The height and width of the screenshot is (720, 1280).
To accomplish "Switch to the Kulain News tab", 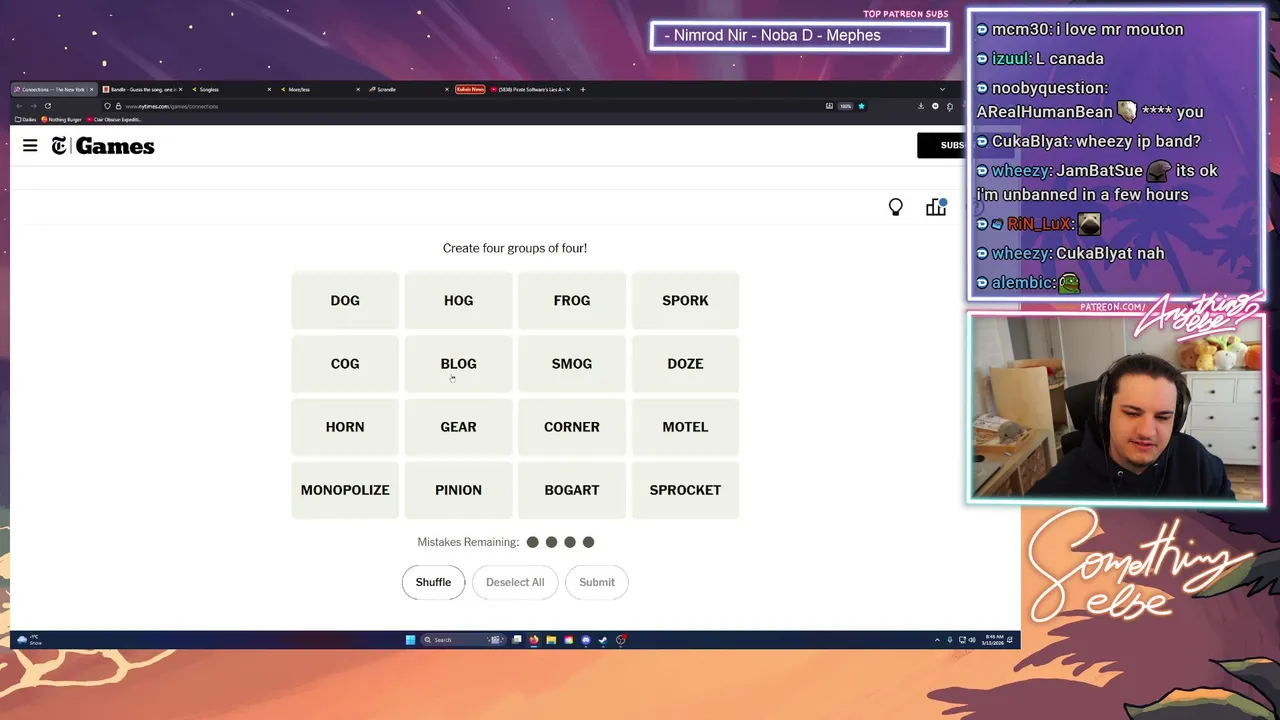I will click(470, 89).
